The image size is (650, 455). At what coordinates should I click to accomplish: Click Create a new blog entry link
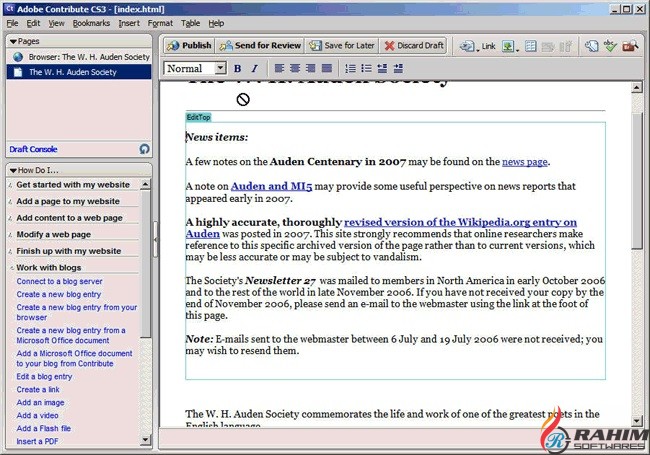(58, 295)
